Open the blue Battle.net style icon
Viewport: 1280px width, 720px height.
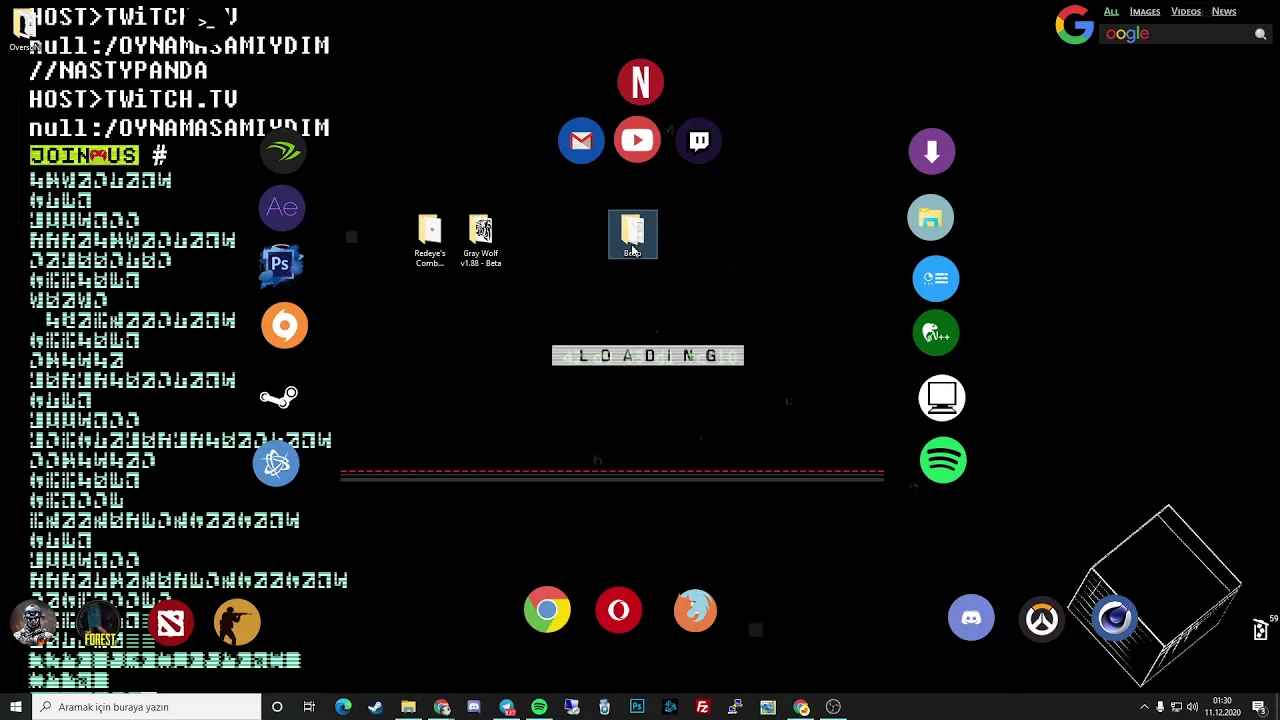276,464
